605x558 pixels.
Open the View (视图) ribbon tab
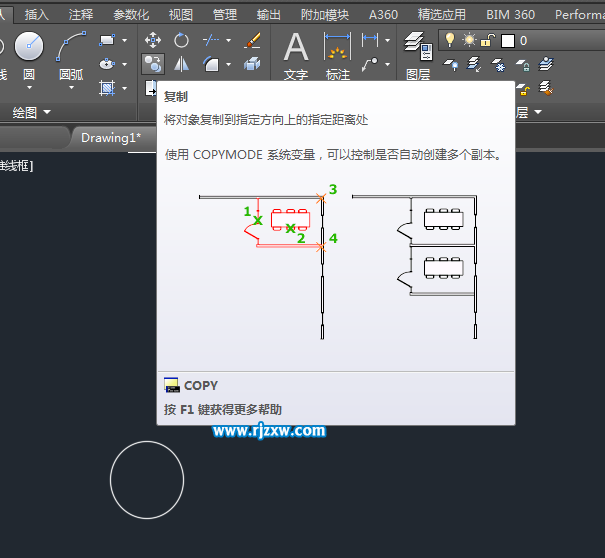coord(181,15)
